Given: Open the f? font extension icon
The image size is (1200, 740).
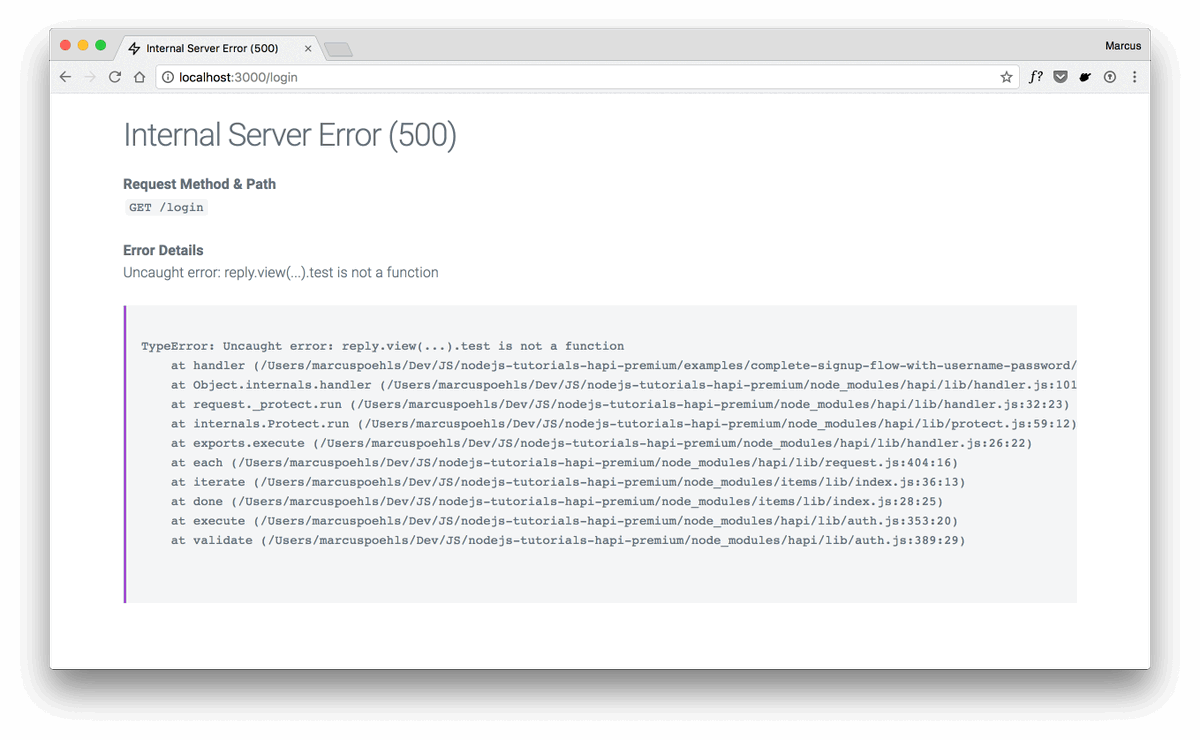Looking at the screenshot, I should tap(1036, 77).
